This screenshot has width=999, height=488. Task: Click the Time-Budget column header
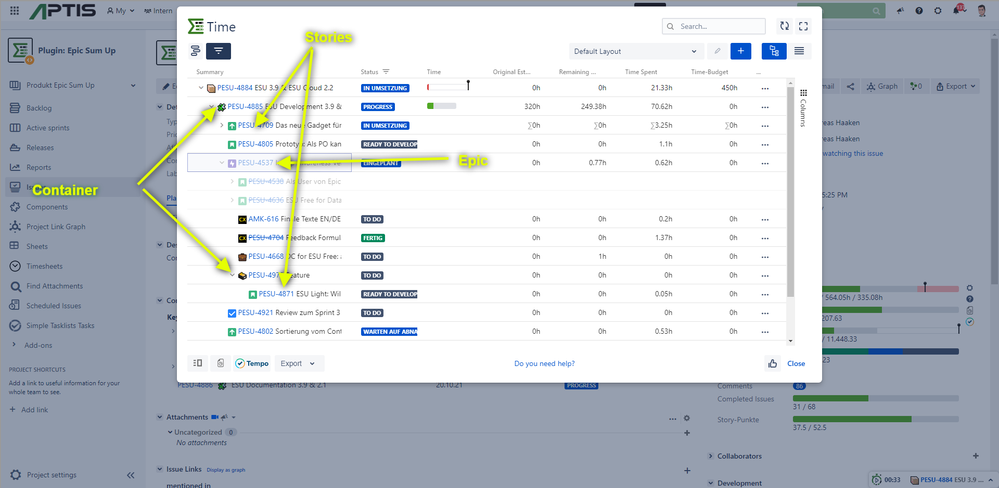point(709,72)
